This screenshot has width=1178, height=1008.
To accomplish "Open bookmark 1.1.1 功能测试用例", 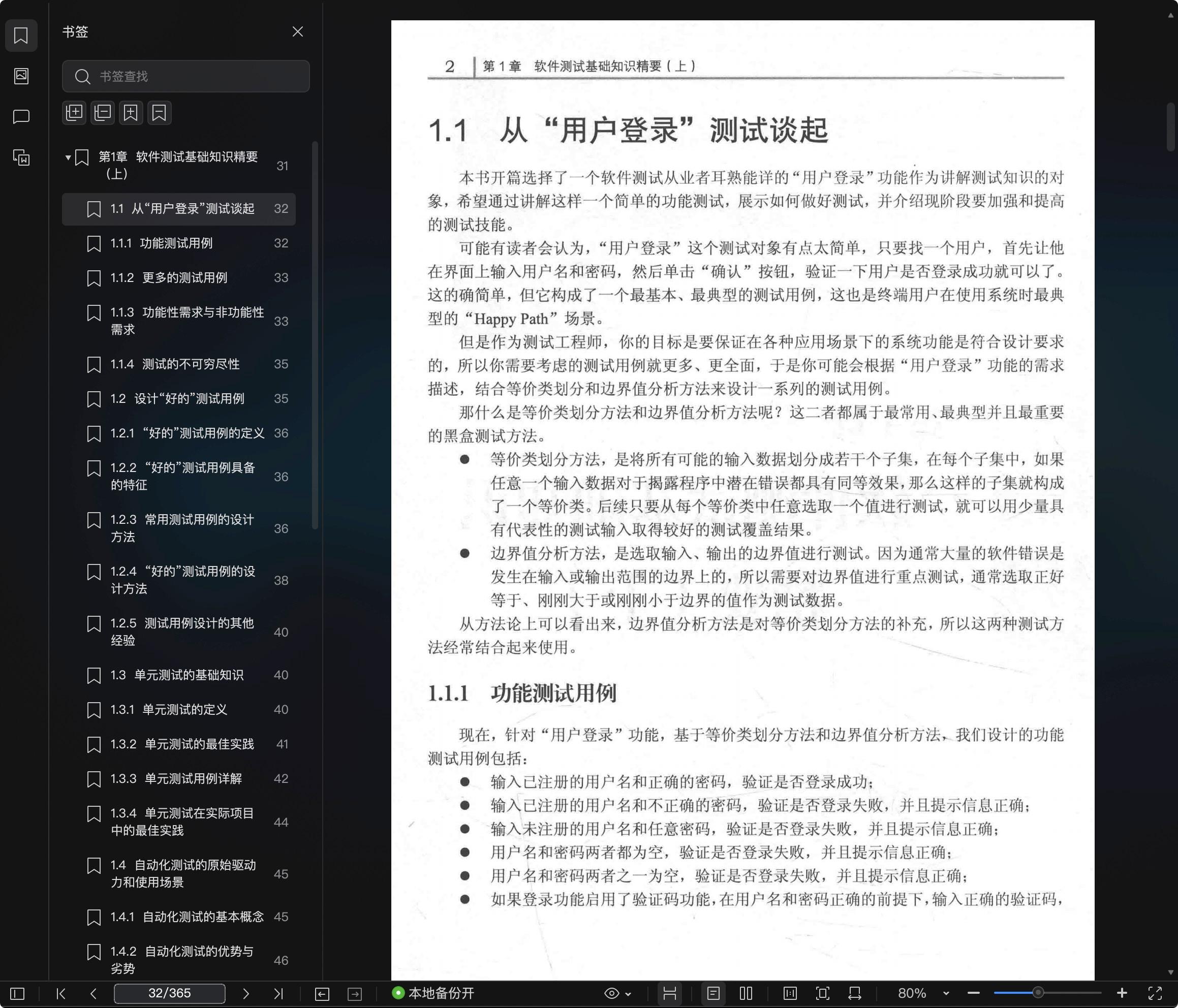I will (x=178, y=243).
